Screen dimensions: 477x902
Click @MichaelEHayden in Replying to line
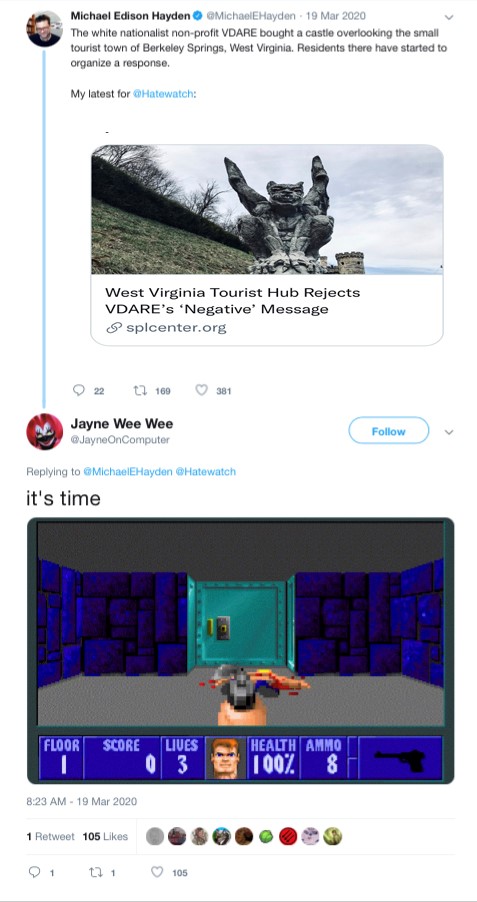[x=127, y=471]
